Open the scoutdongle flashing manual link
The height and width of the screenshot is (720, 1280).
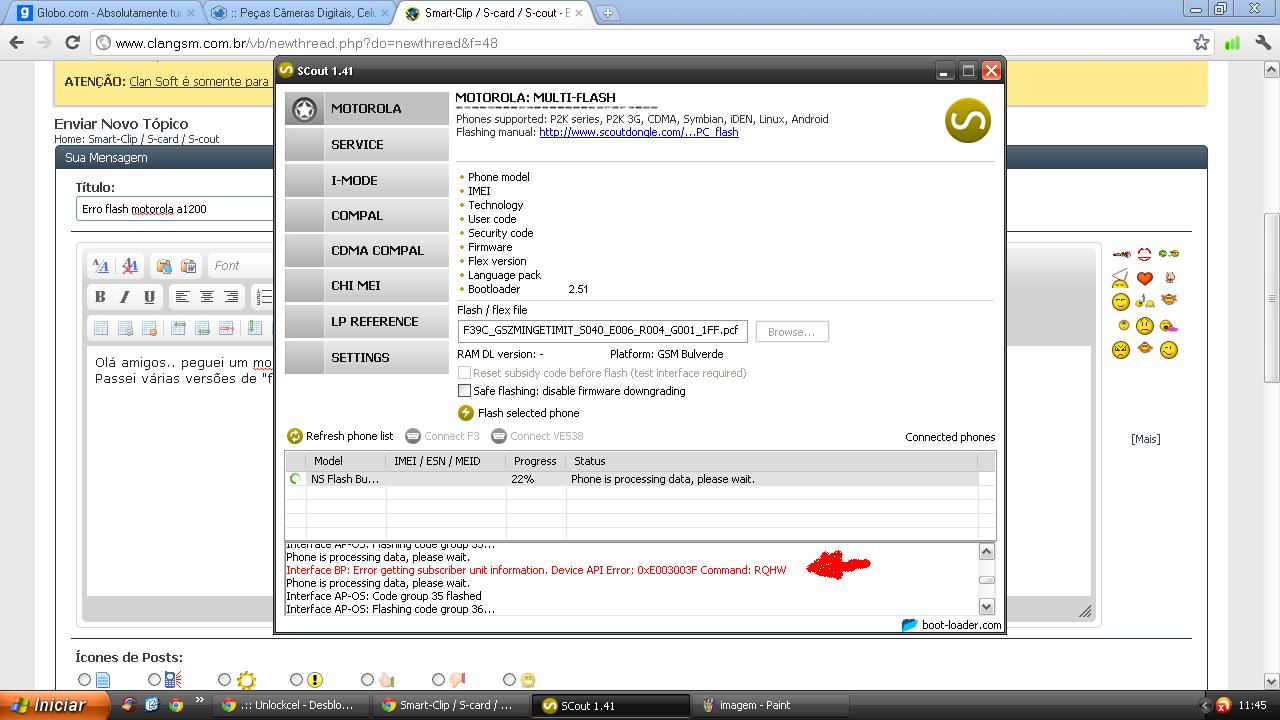click(x=638, y=132)
